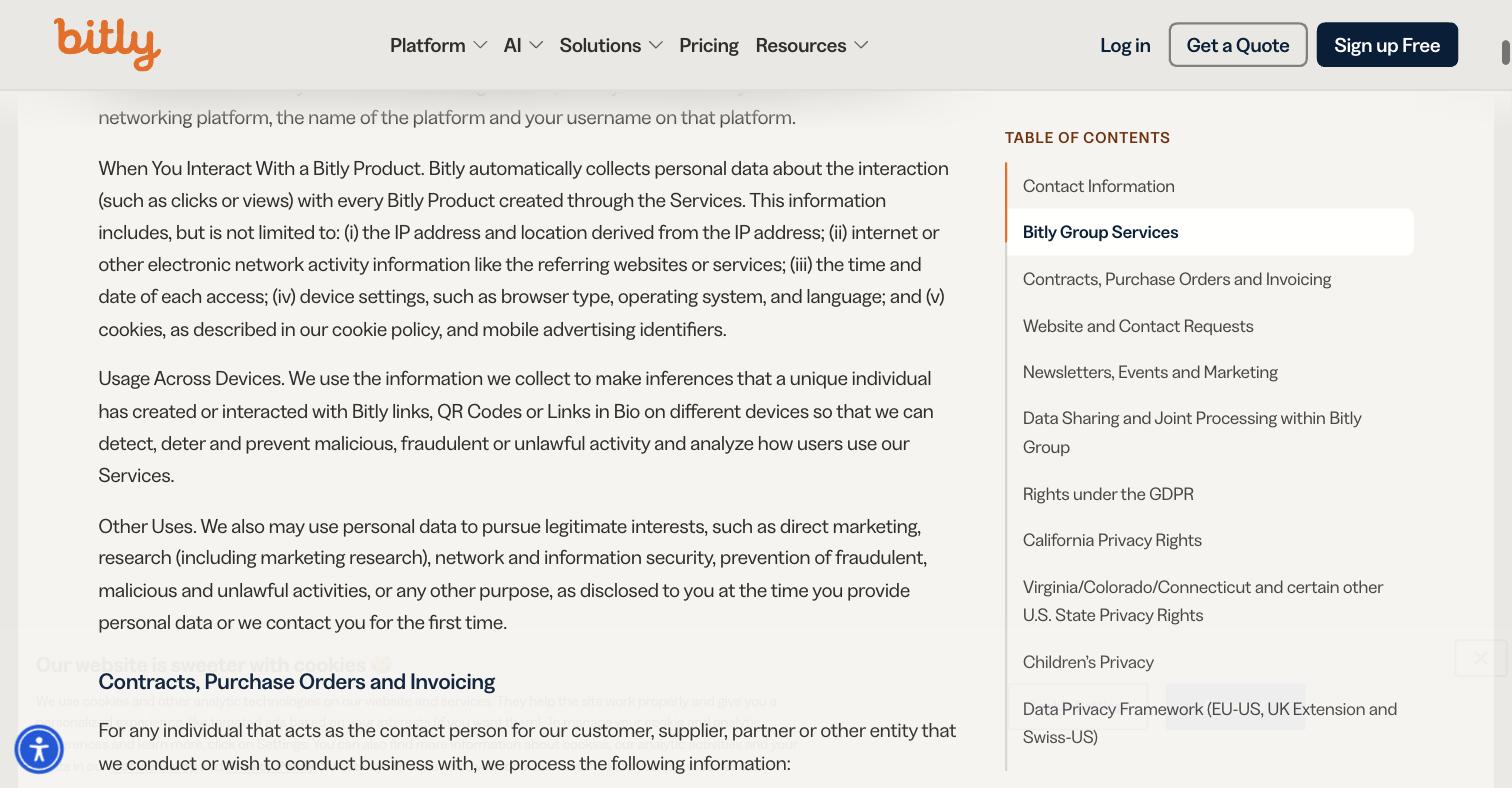
Task: Click the Get a Quote button
Action: point(1238,45)
